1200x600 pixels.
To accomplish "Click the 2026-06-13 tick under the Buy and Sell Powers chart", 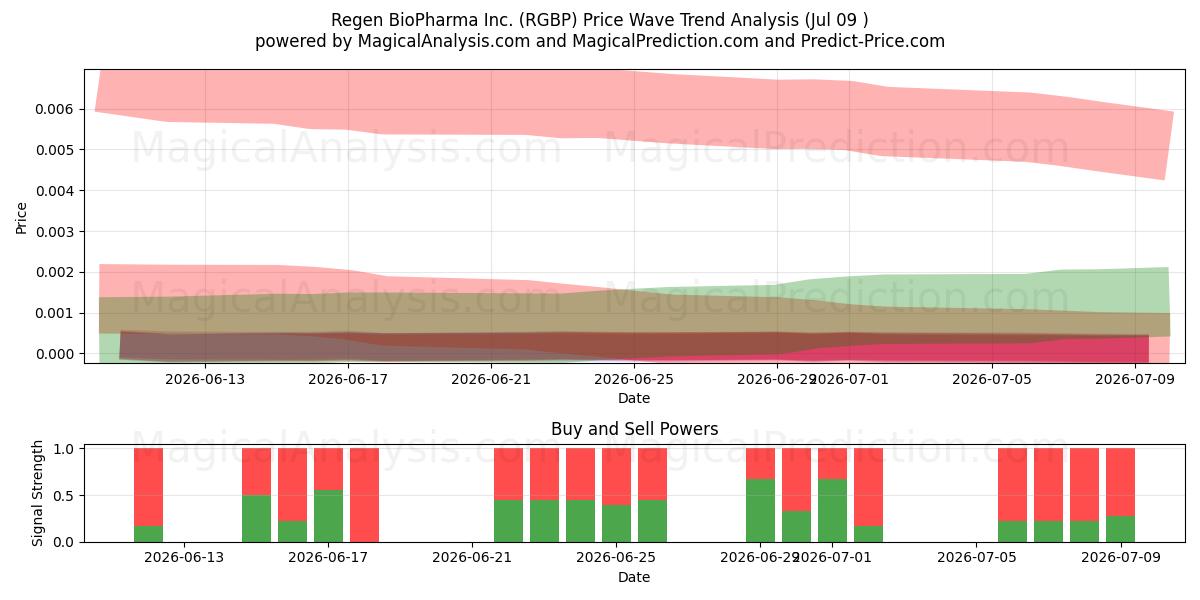I will pyautogui.click(x=184, y=558).
